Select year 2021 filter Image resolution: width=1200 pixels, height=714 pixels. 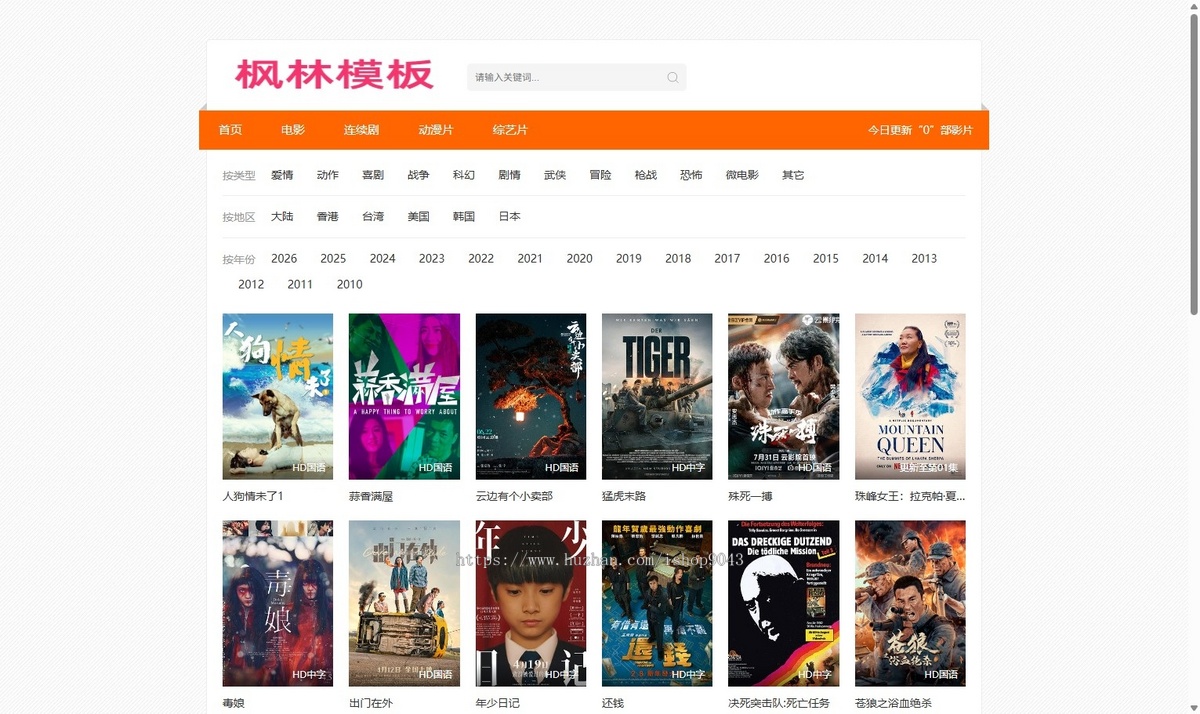(x=530, y=259)
